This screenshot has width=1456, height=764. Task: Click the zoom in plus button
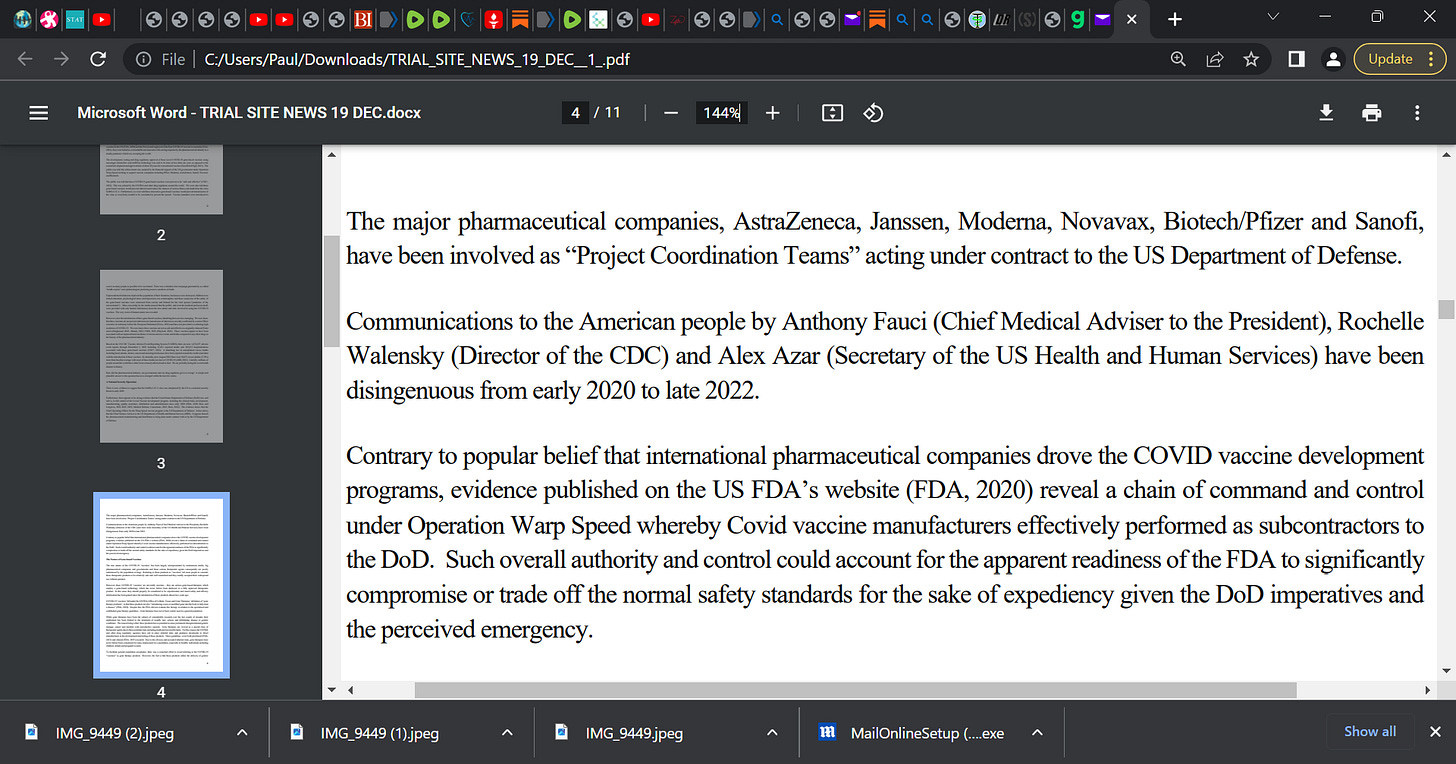tap(772, 113)
